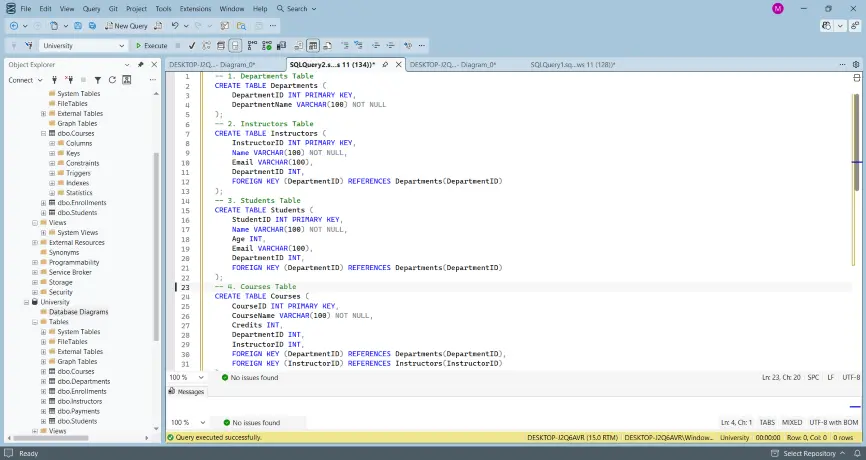Expand the dbo.Payments table node

pos(44,411)
